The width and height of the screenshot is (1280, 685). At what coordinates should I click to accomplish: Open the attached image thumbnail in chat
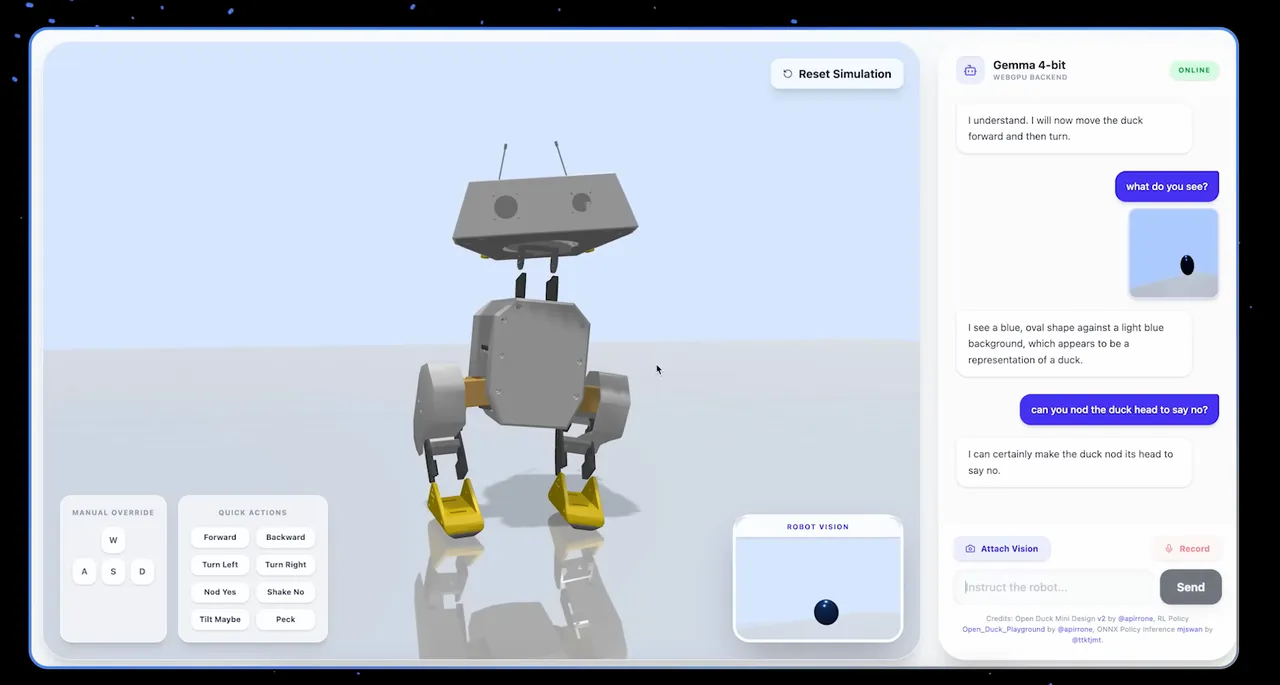(1173, 253)
